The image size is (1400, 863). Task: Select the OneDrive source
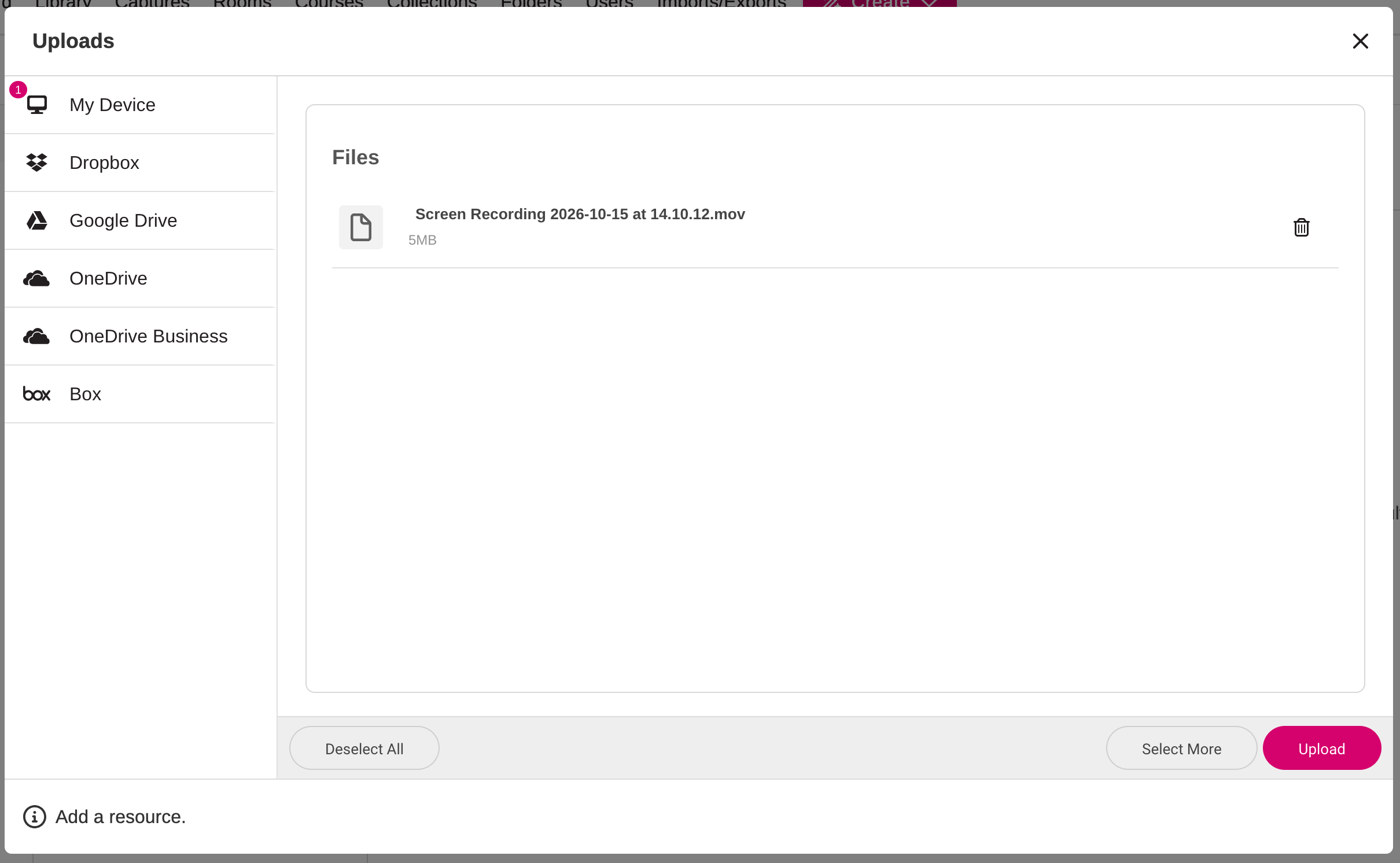click(141, 278)
